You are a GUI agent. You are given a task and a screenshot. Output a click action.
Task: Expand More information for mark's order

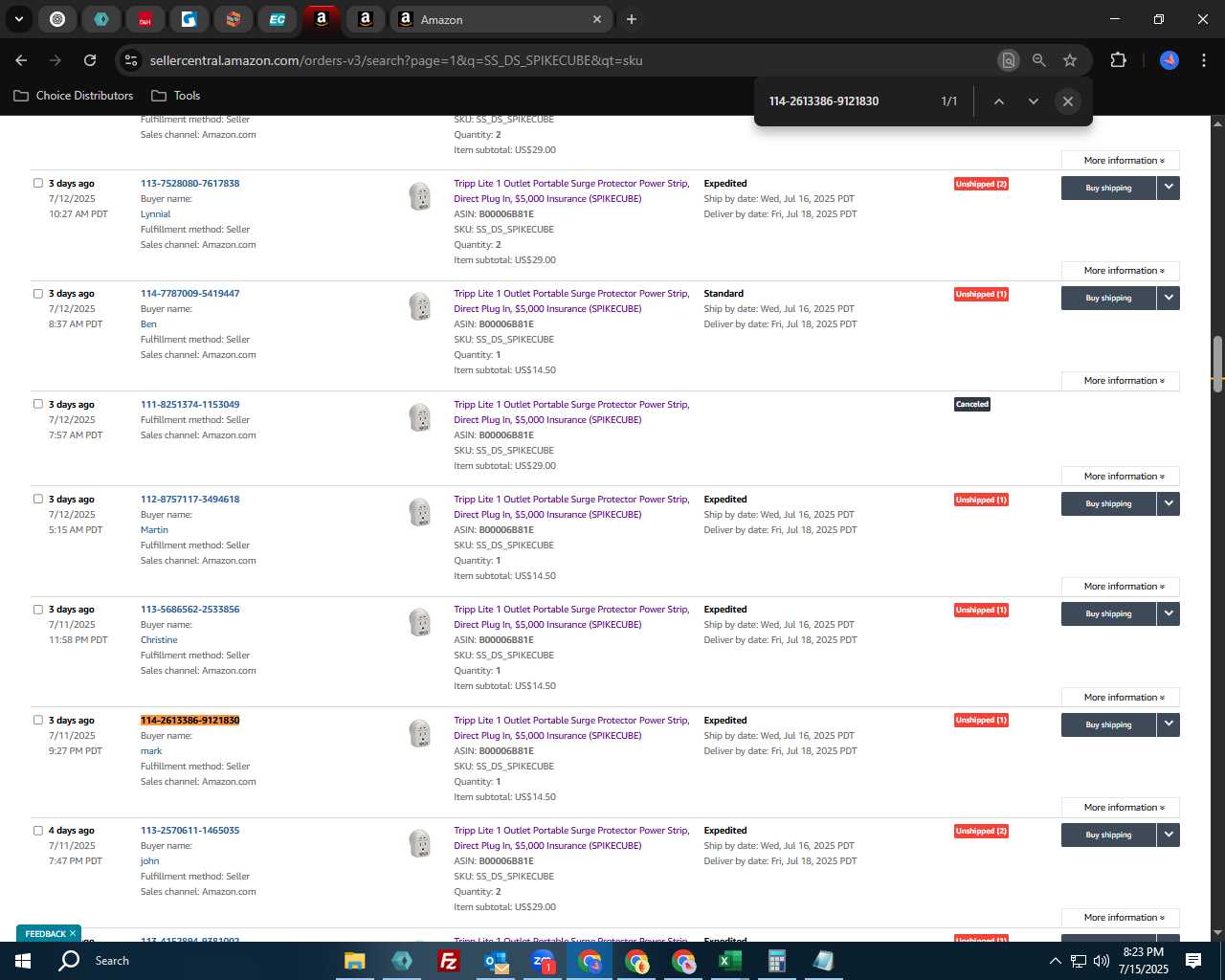pos(1120,808)
